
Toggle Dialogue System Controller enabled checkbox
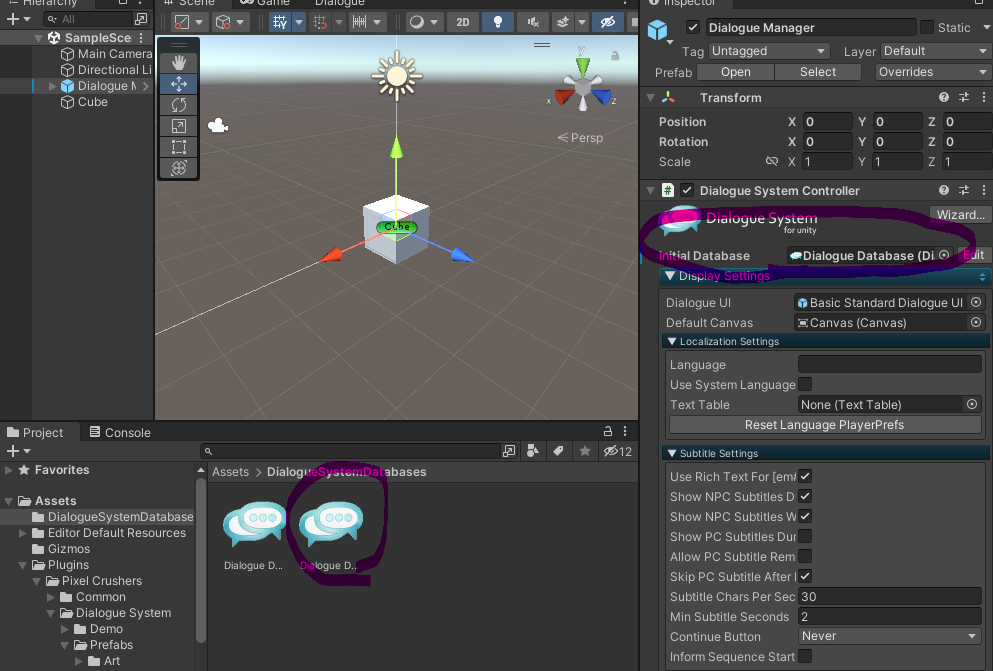(x=687, y=191)
